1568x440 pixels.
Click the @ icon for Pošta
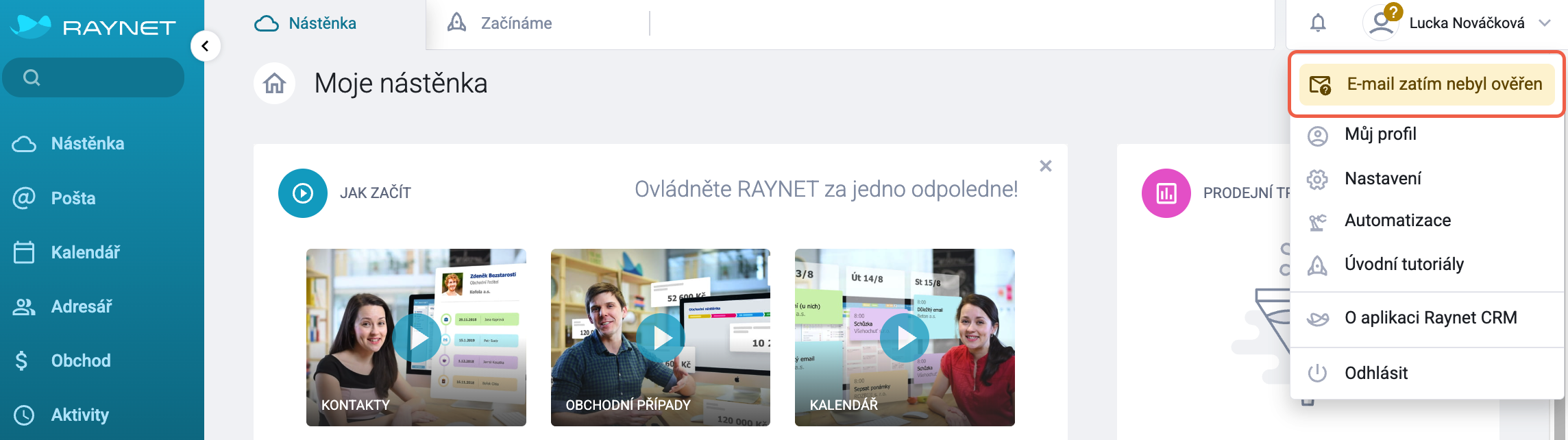click(x=24, y=198)
